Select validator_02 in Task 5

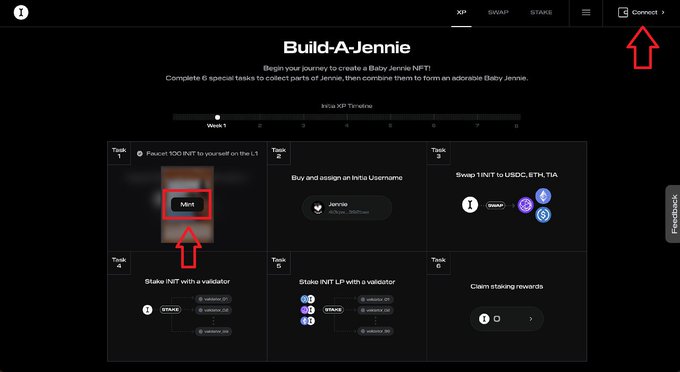pyautogui.click(x=376, y=310)
